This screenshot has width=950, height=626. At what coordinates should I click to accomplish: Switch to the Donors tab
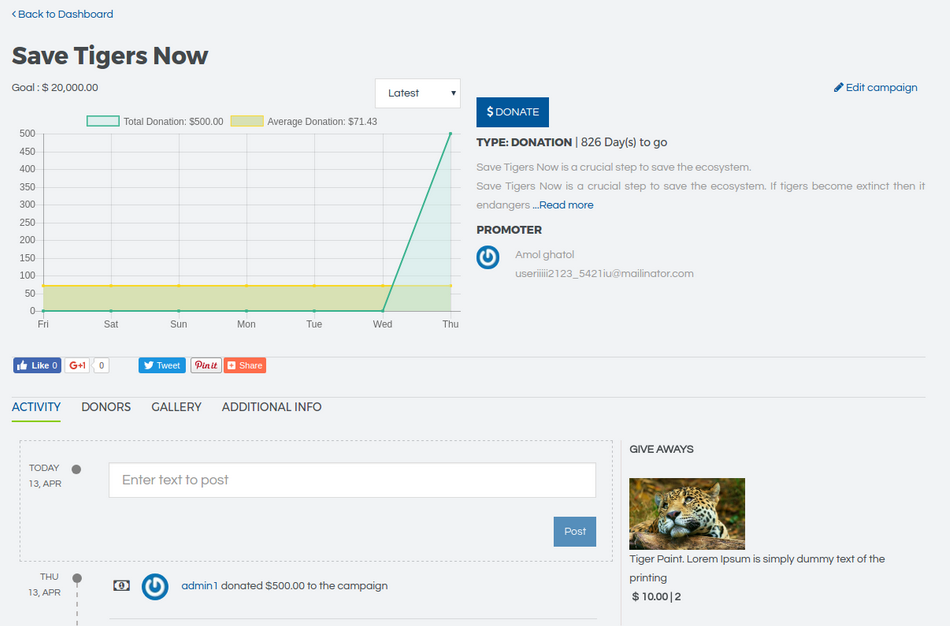pyautogui.click(x=106, y=407)
